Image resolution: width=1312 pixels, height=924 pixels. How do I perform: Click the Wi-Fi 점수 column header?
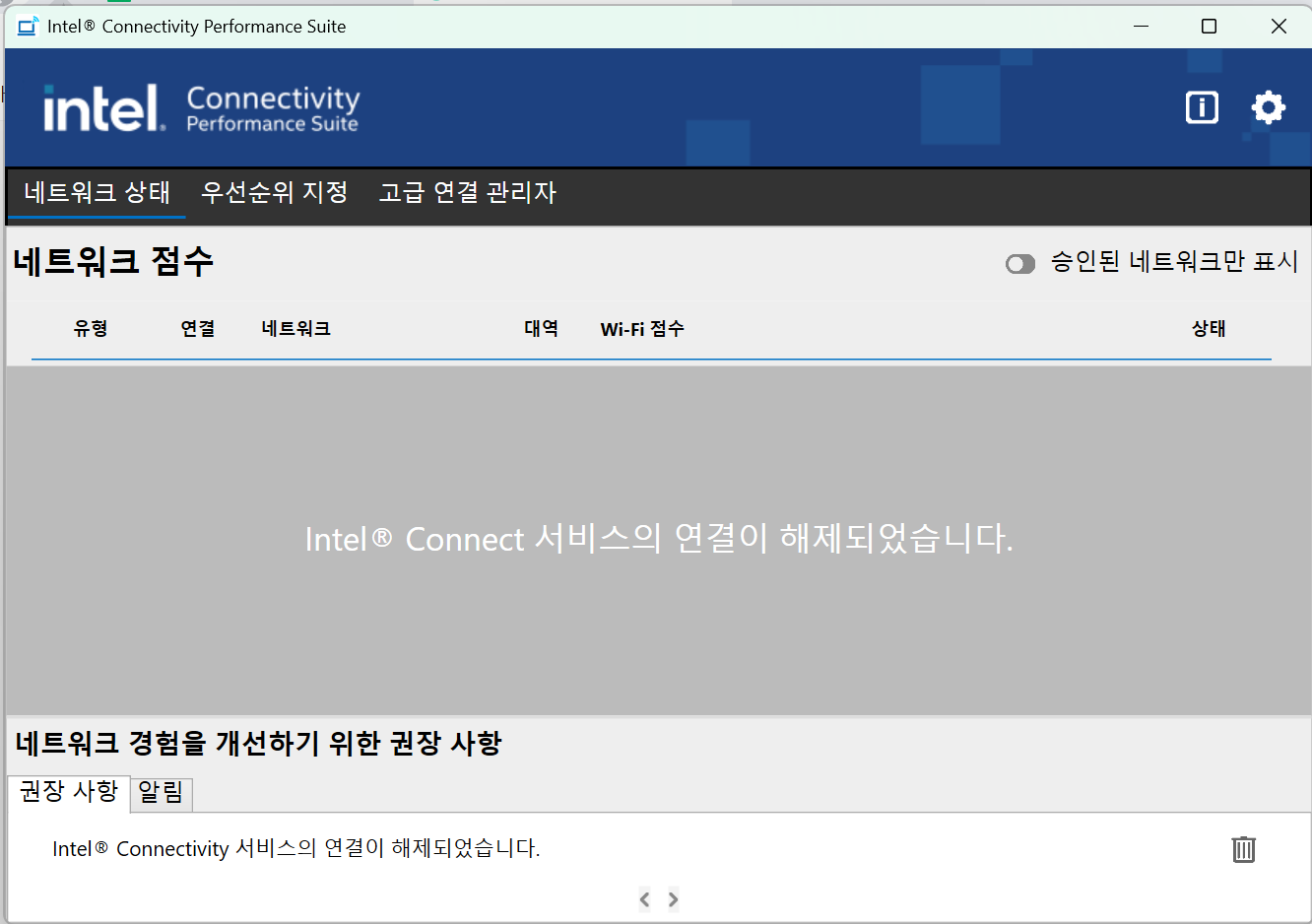pos(641,329)
